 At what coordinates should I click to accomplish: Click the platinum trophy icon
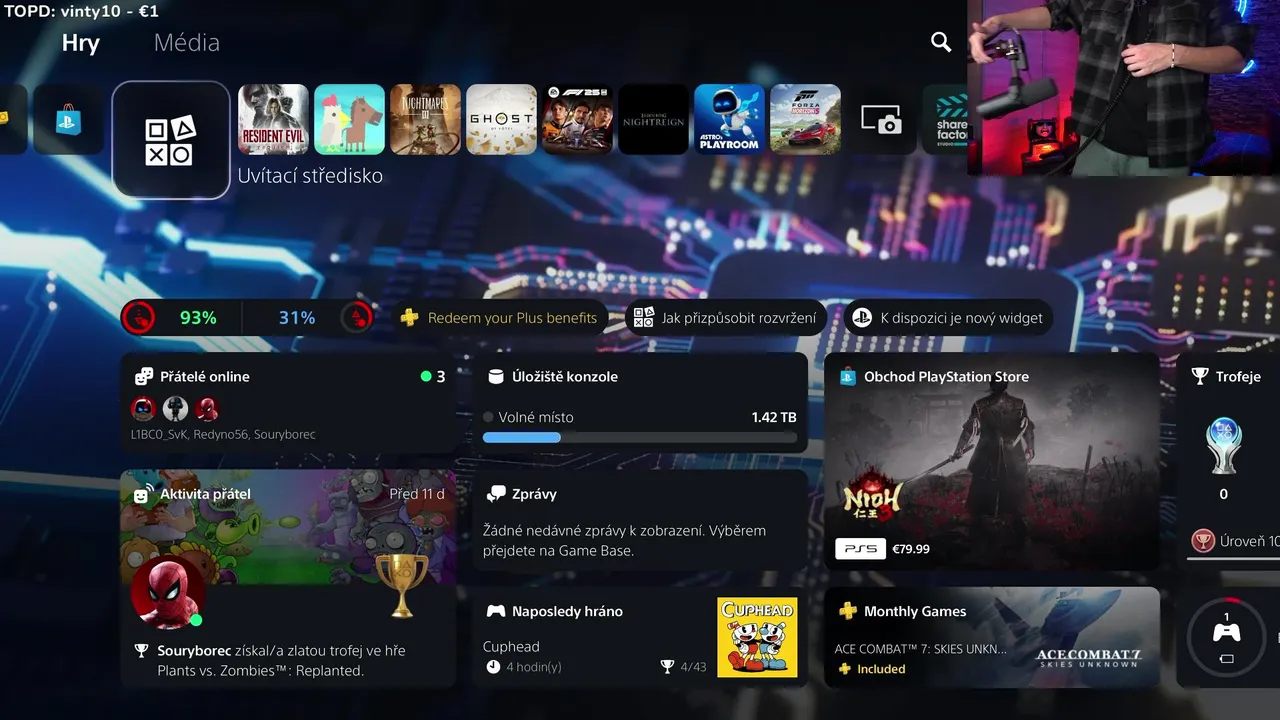click(1223, 446)
